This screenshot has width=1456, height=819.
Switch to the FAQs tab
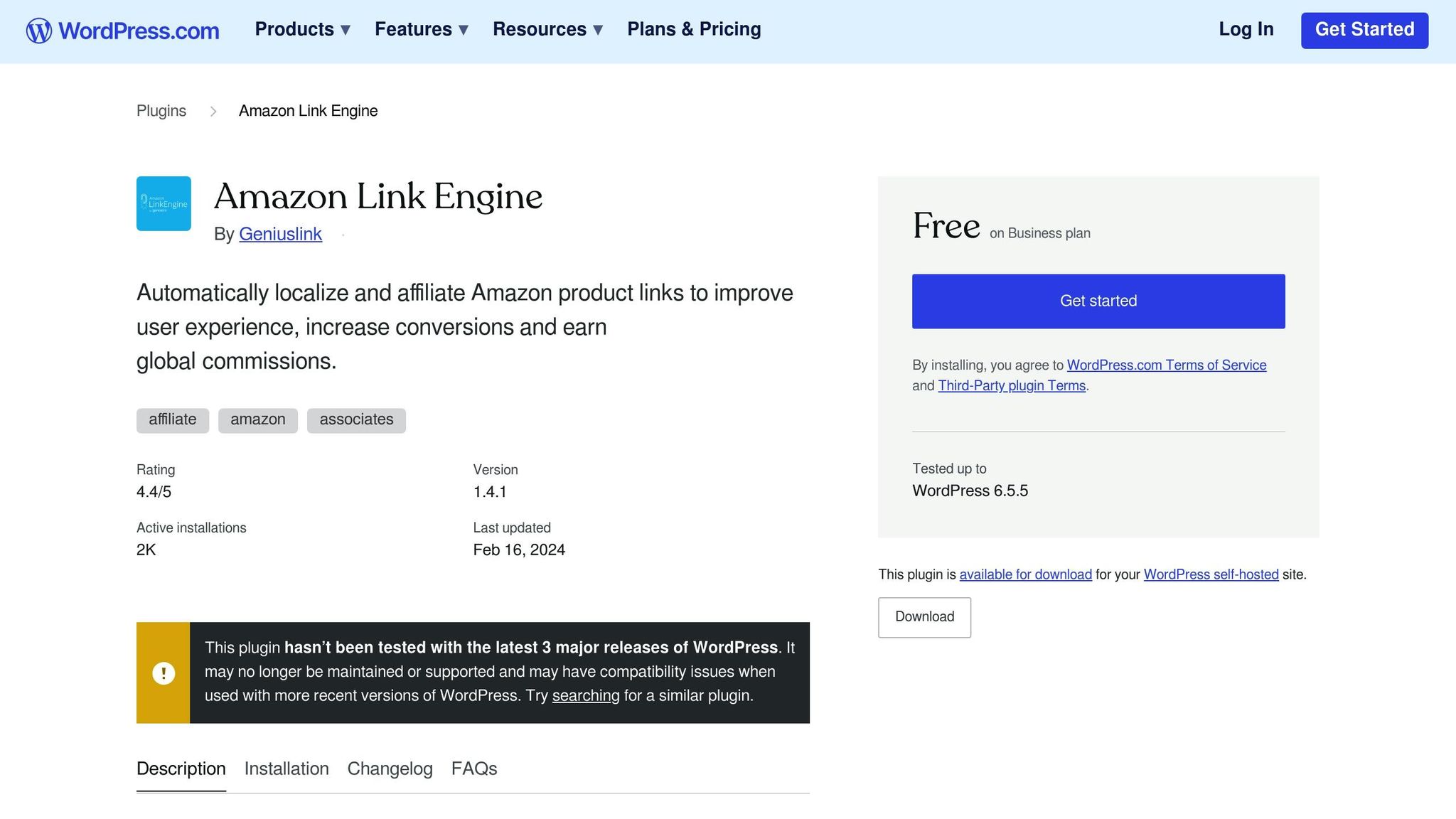click(474, 769)
